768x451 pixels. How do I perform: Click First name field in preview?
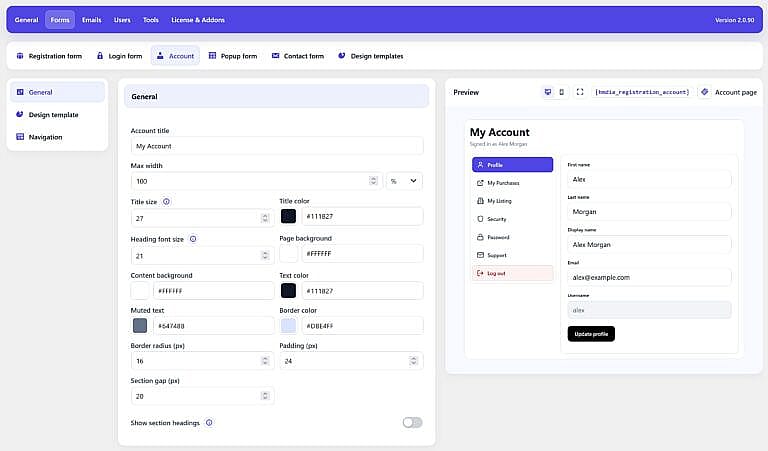point(649,179)
